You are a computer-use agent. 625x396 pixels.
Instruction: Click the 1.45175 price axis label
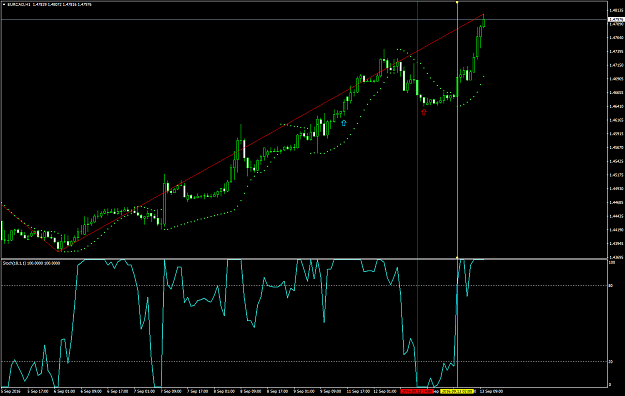(616, 175)
